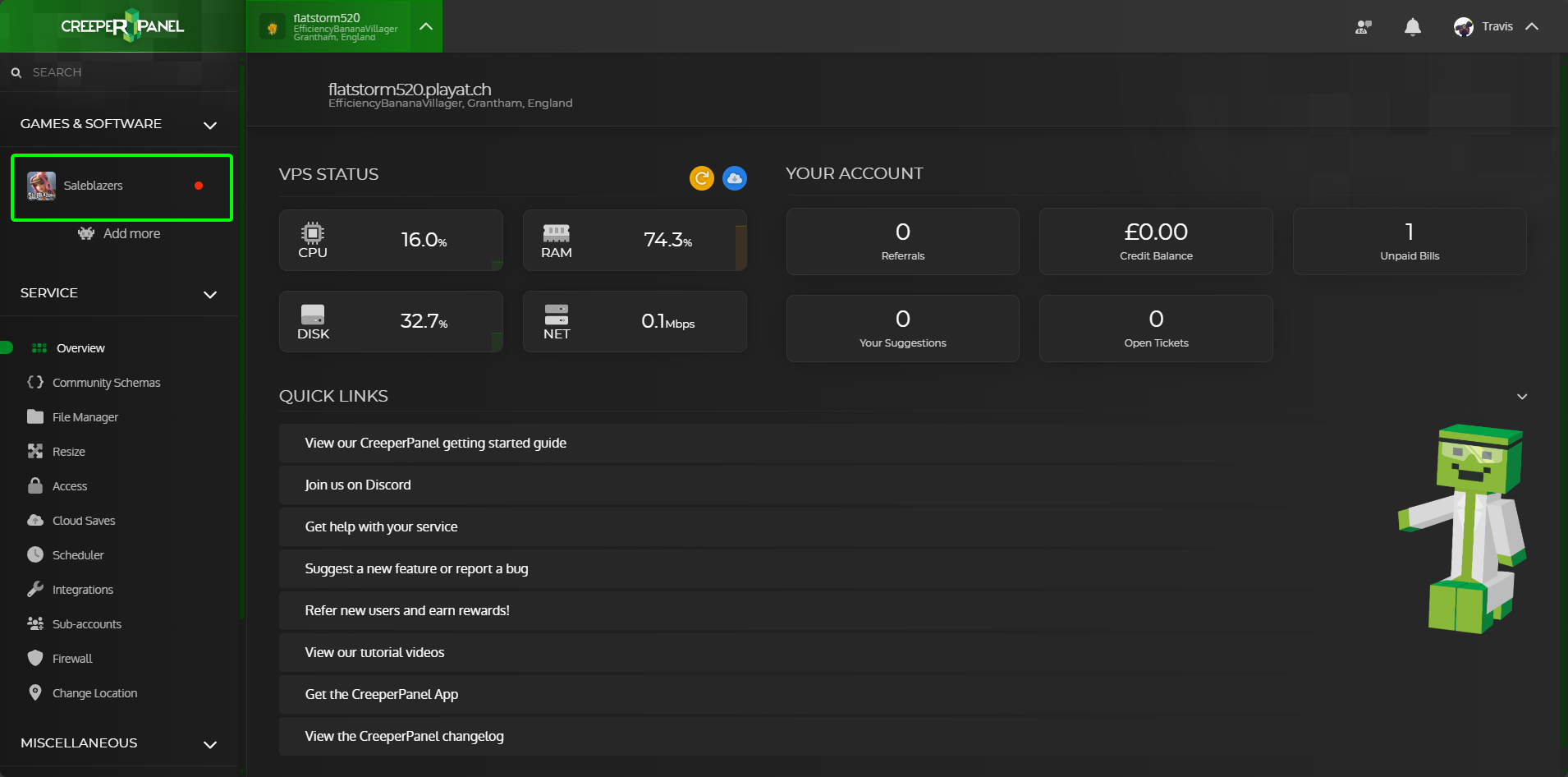Click Travis user avatar
Viewport: 1568px width, 777px height.
click(x=1464, y=26)
